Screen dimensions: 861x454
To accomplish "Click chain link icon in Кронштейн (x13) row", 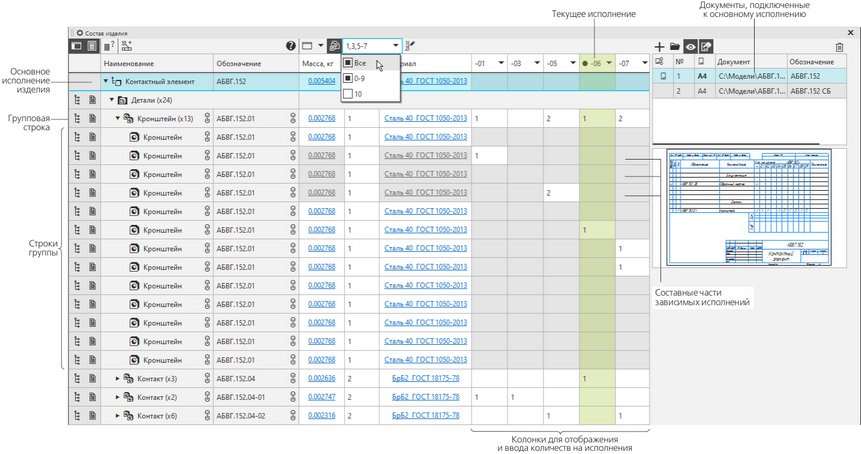I will click(x=207, y=118).
